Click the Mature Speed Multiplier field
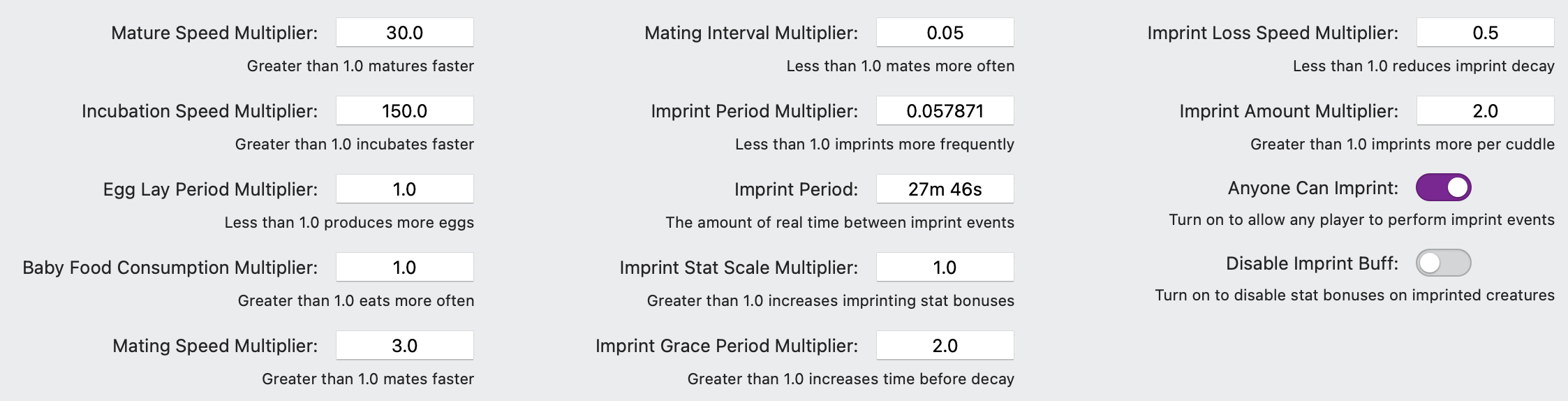Screen dimensions: 1568x401 pos(405,33)
